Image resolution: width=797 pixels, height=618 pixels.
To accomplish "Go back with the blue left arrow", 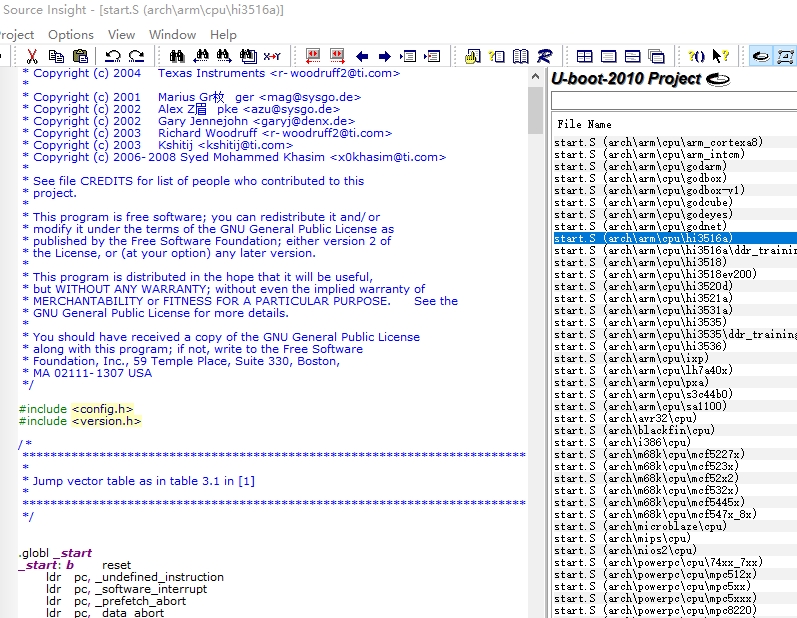I will (362, 57).
